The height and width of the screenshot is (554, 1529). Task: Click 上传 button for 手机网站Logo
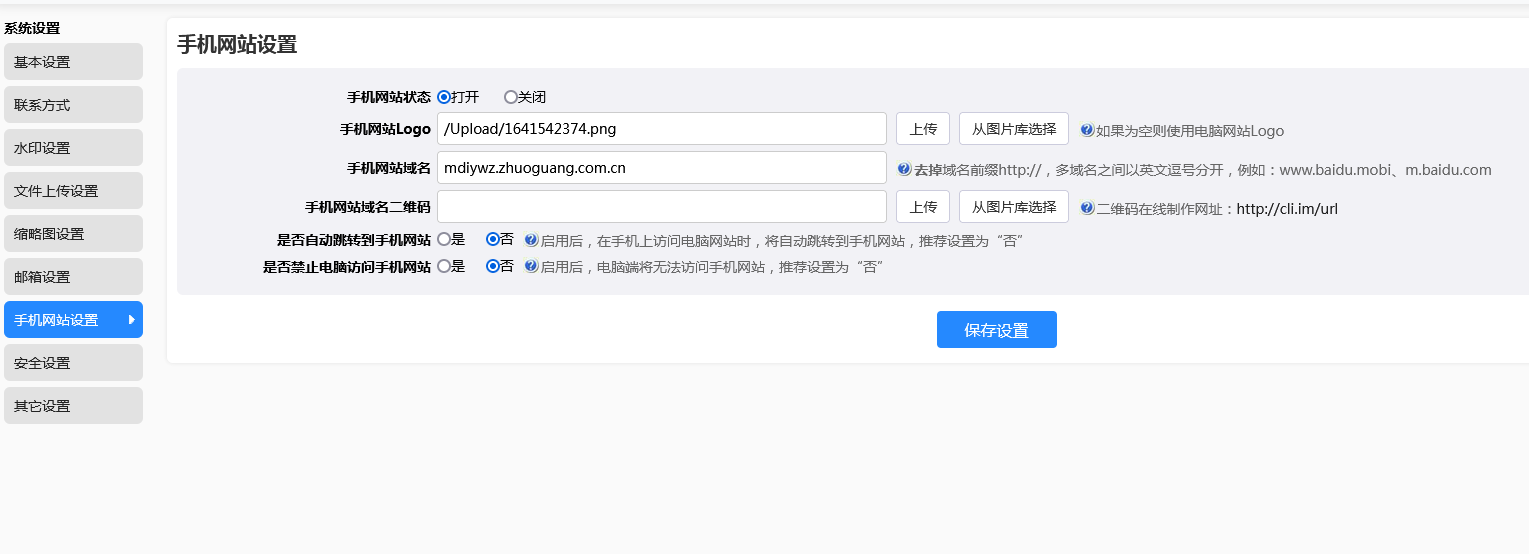tap(923, 128)
